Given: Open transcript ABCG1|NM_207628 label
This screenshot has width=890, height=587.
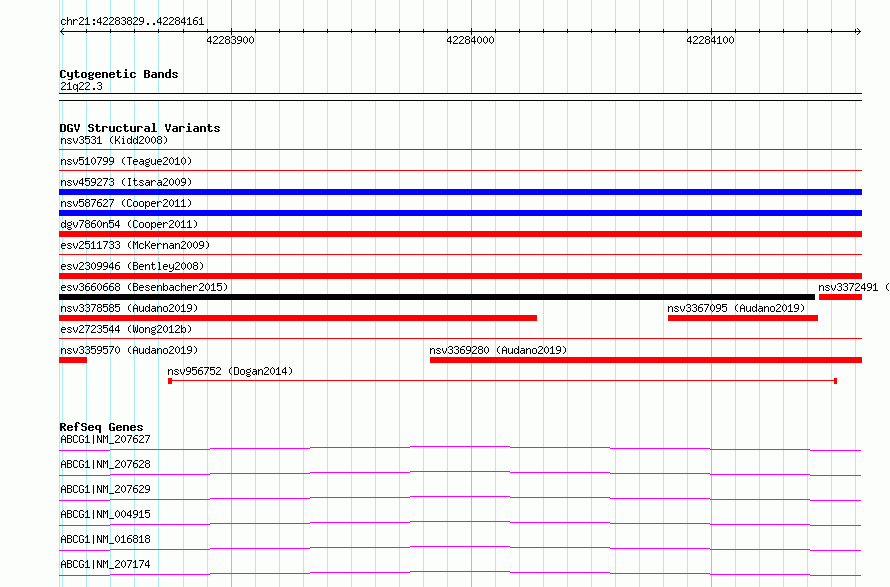Looking at the screenshot, I should click(106, 464).
